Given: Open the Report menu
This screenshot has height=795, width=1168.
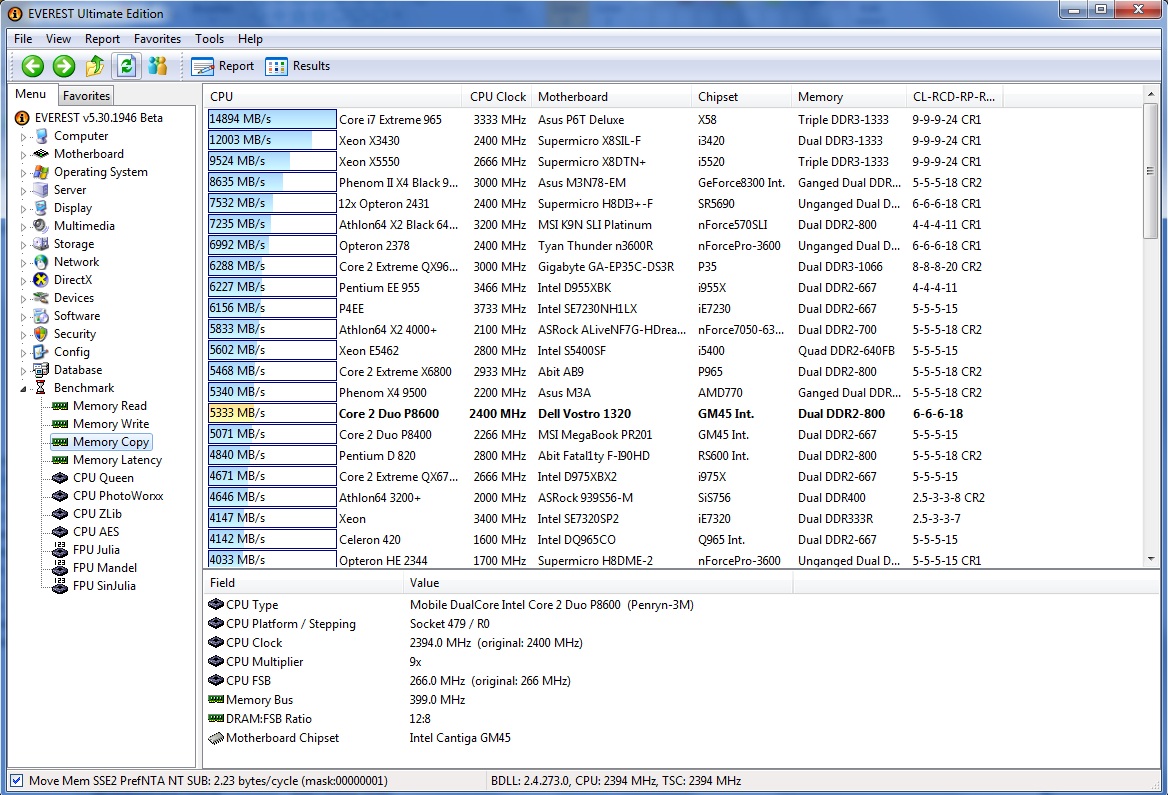Looking at the screenshot, I should (x=102, y=39).
